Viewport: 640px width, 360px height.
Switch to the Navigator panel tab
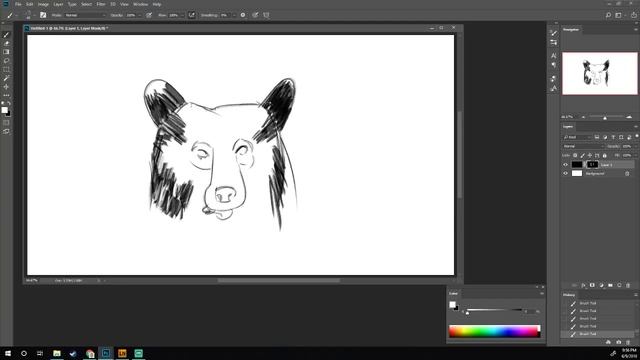(x=571, y=29)
